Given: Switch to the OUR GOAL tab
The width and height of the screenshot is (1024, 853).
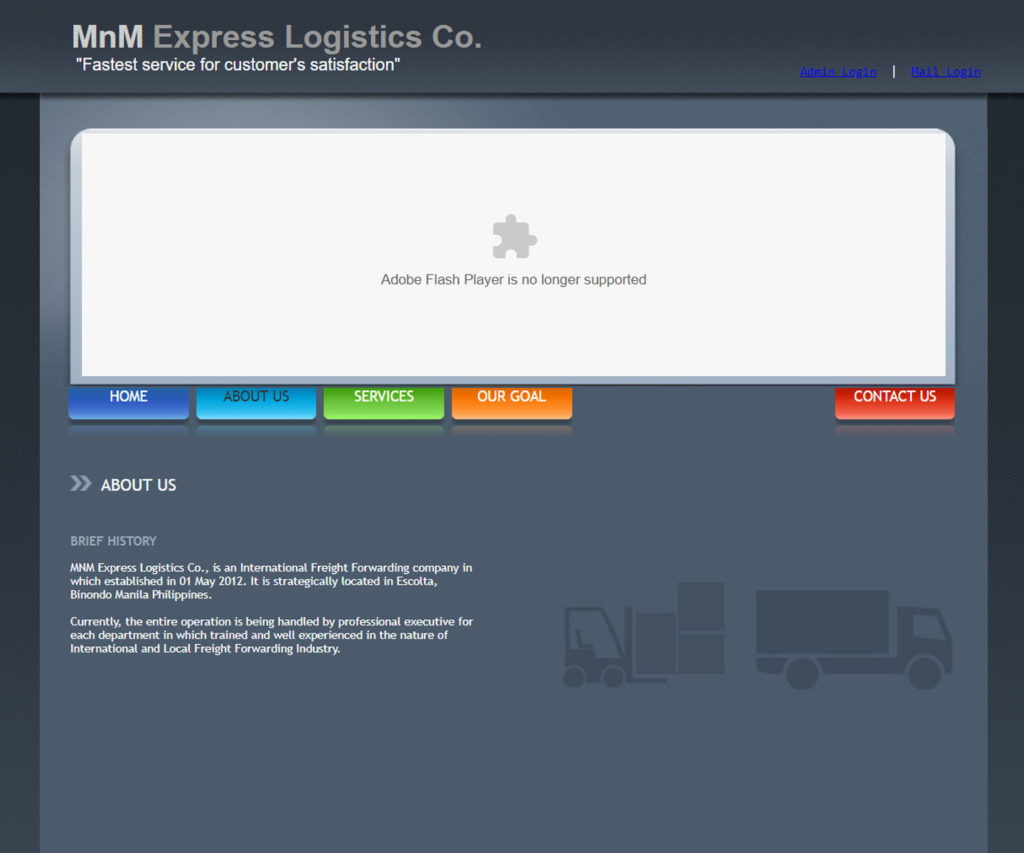Looking at the screenshot, I should pos(512,402).
